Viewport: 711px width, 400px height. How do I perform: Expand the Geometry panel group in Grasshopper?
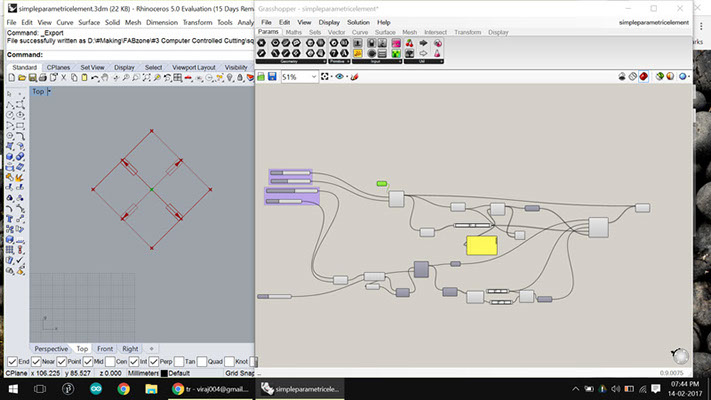[x=291, y=61]
